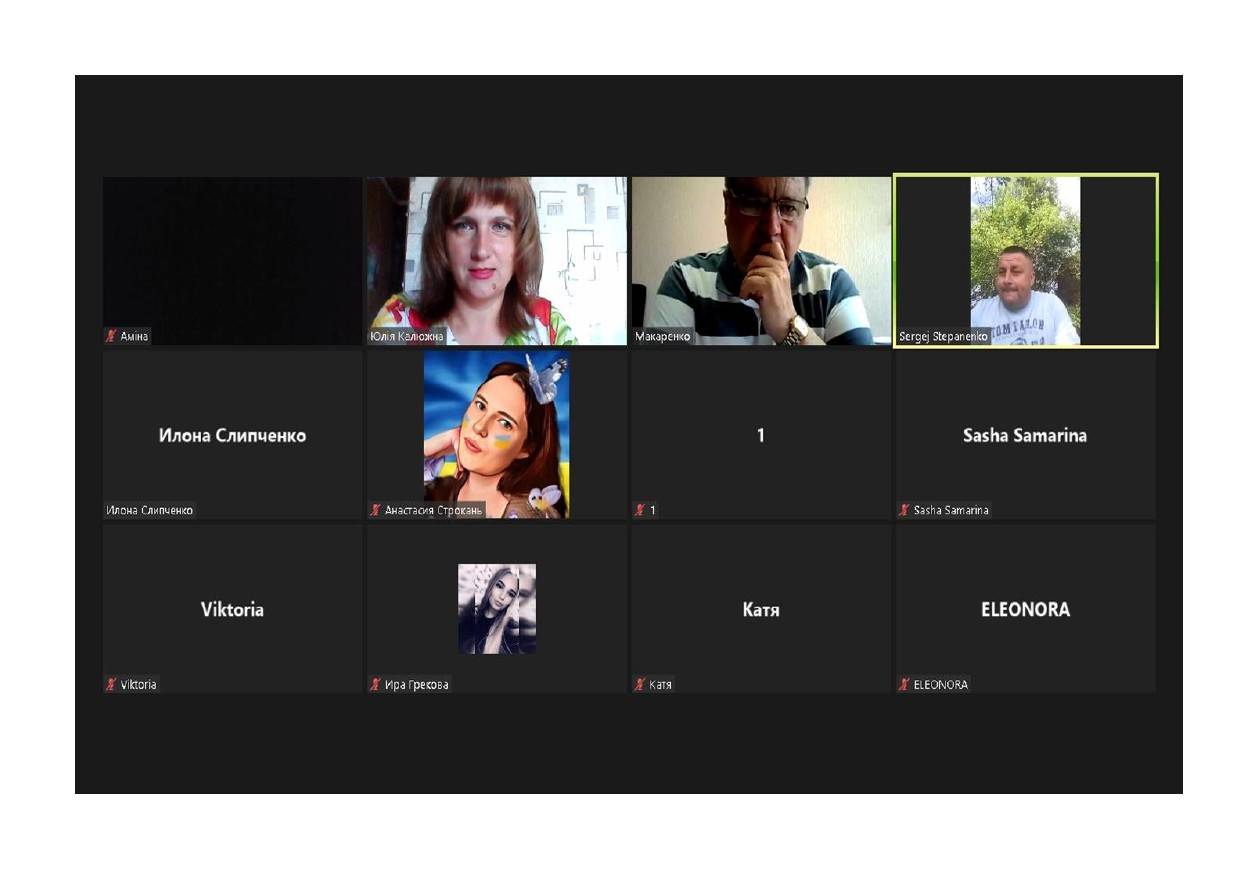Click Sergej Stepanenko name label
The height and width of the screenshot is (874, 1241).
click(944, 337)
